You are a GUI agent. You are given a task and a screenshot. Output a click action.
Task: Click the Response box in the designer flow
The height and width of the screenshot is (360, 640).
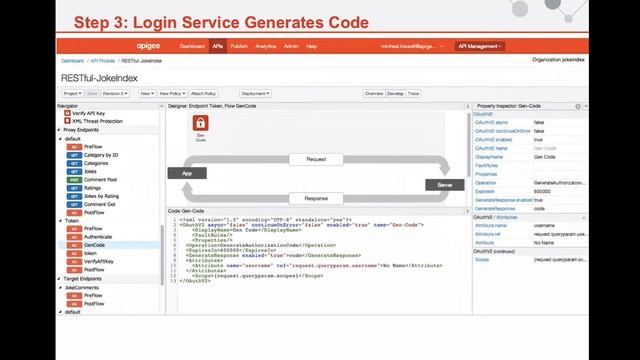316,198
